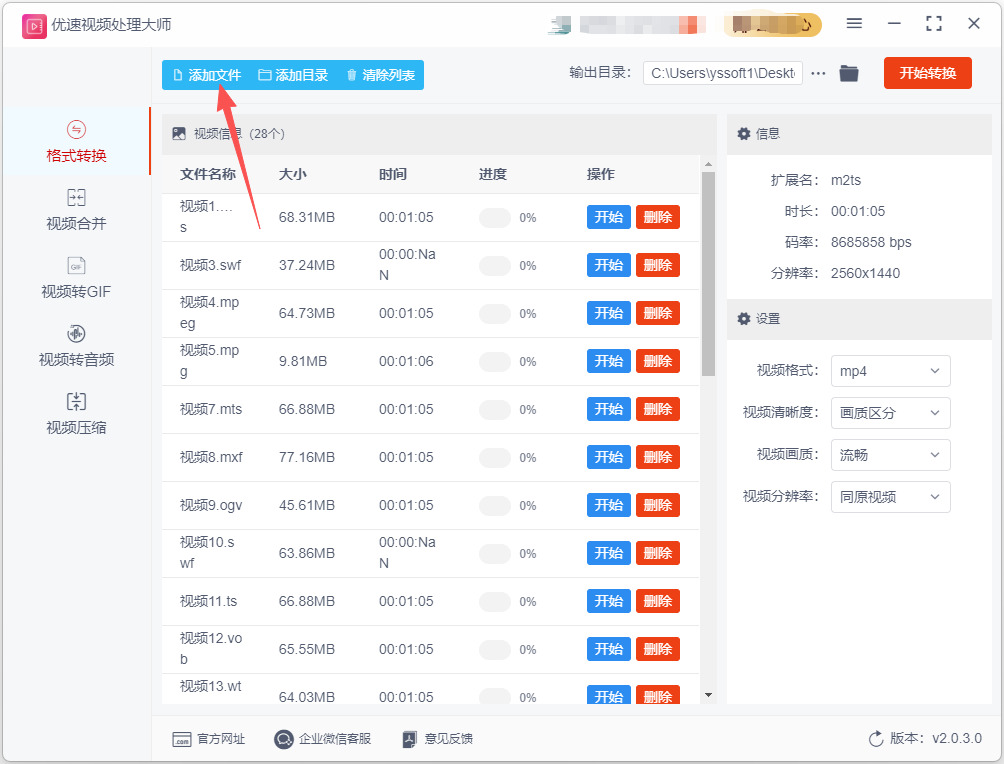Viewport: 1004px width, 764px height.
Task: Open the Format Conversion (格式转换) sidebar tab
Action: (76, 142)
